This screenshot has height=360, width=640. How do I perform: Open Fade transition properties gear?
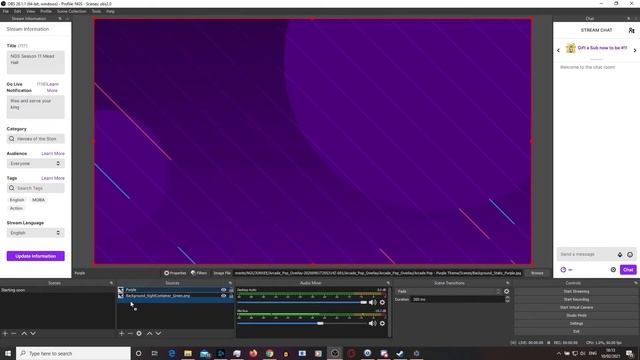coord(507,291)
